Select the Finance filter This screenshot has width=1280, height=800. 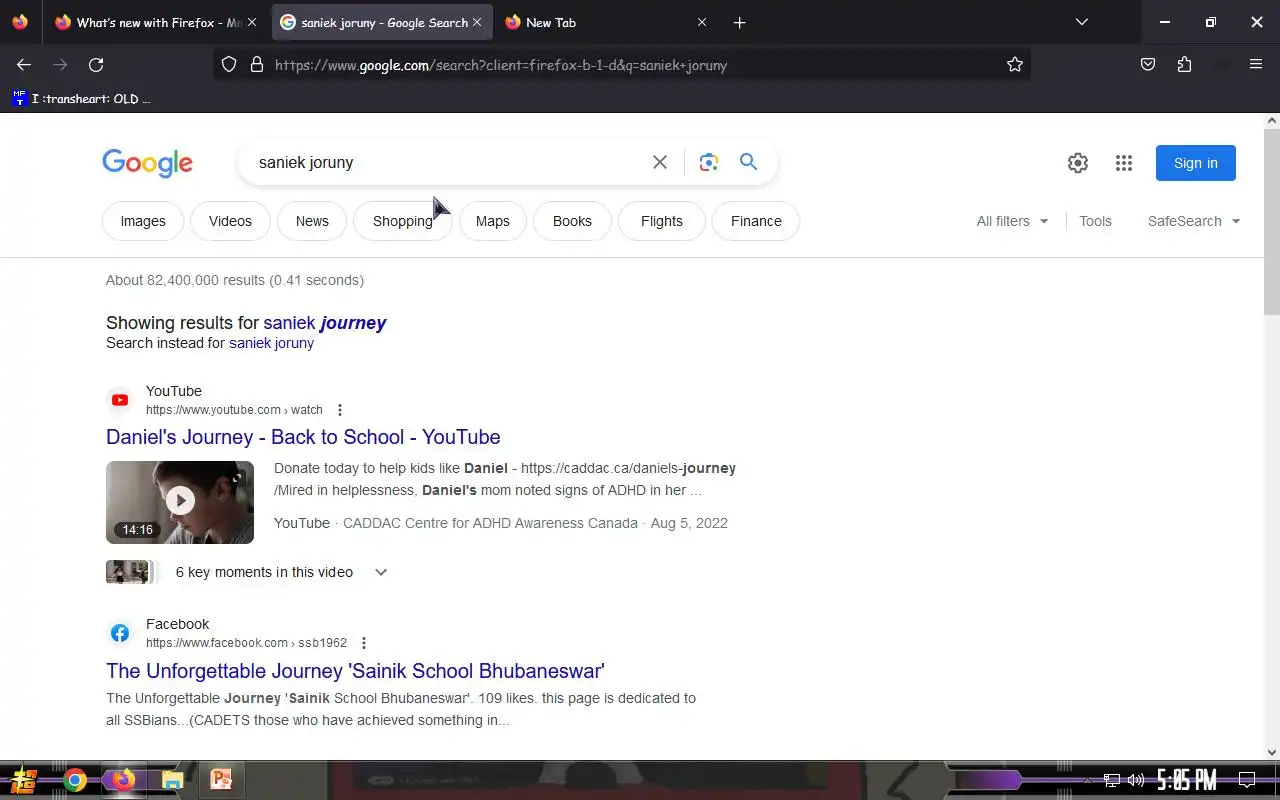tap(756, 221)
